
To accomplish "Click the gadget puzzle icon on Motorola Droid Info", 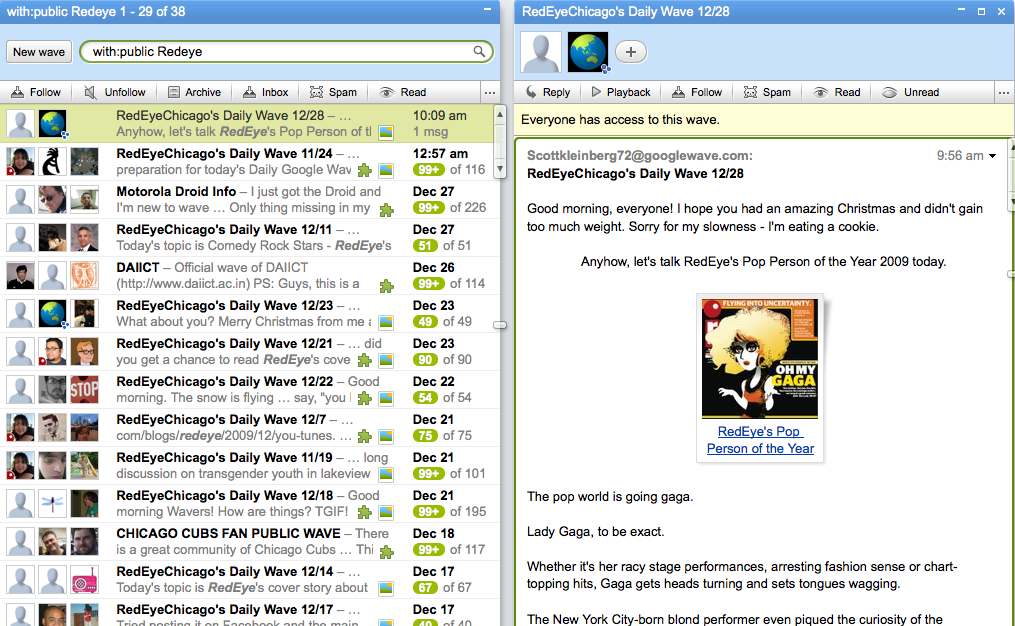I will 386,210.
